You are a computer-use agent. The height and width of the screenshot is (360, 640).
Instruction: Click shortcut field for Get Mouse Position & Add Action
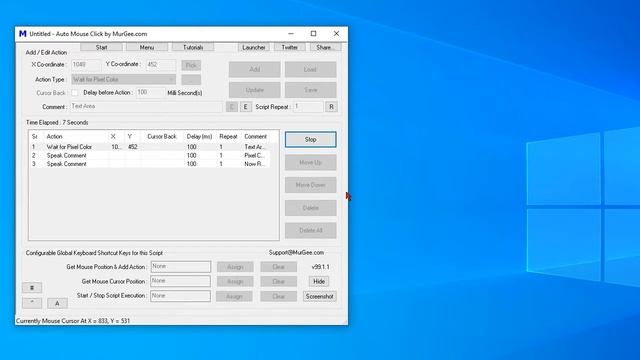point(180,267)
